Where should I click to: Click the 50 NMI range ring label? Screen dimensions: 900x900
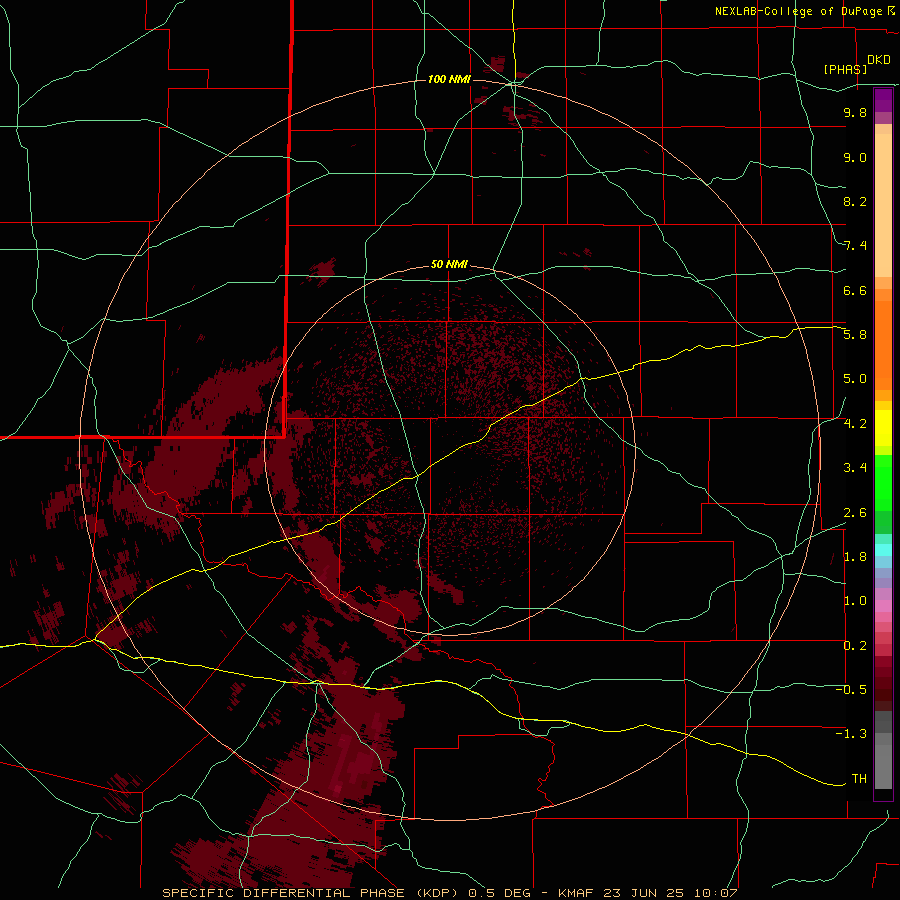point(449,264)
